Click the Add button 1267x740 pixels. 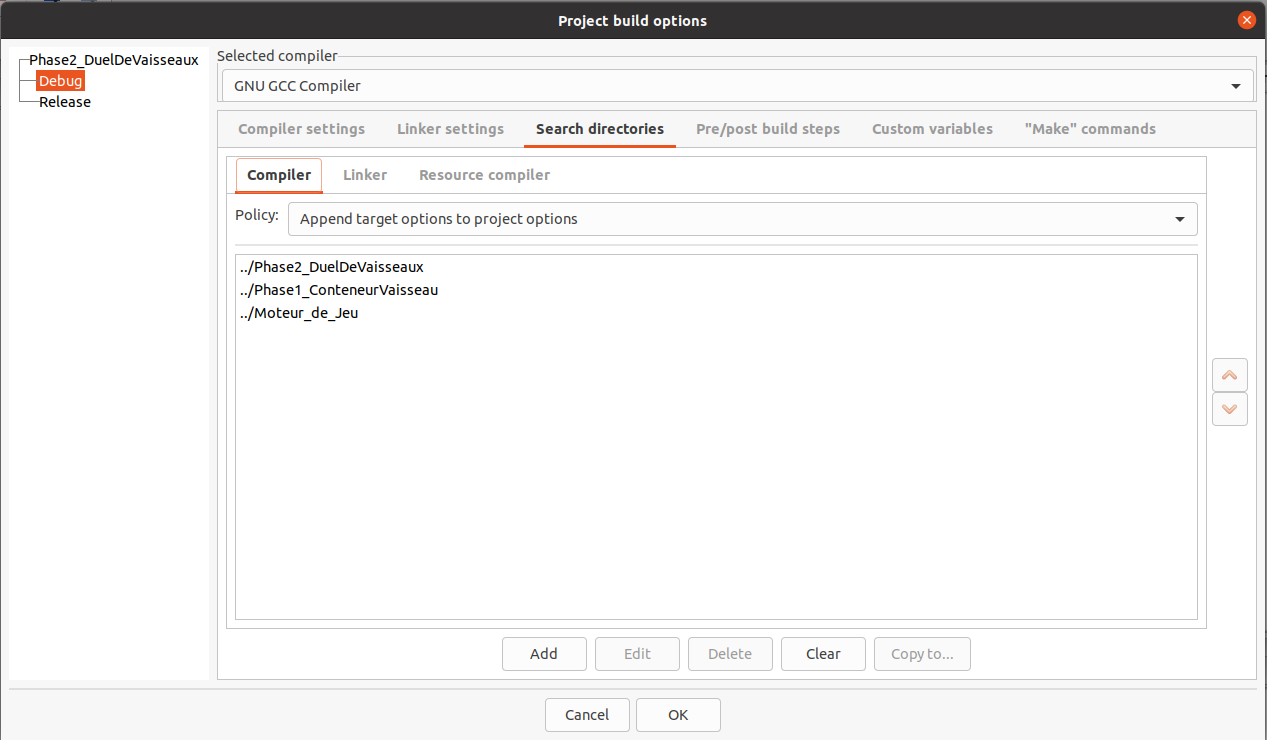point(544,653)
